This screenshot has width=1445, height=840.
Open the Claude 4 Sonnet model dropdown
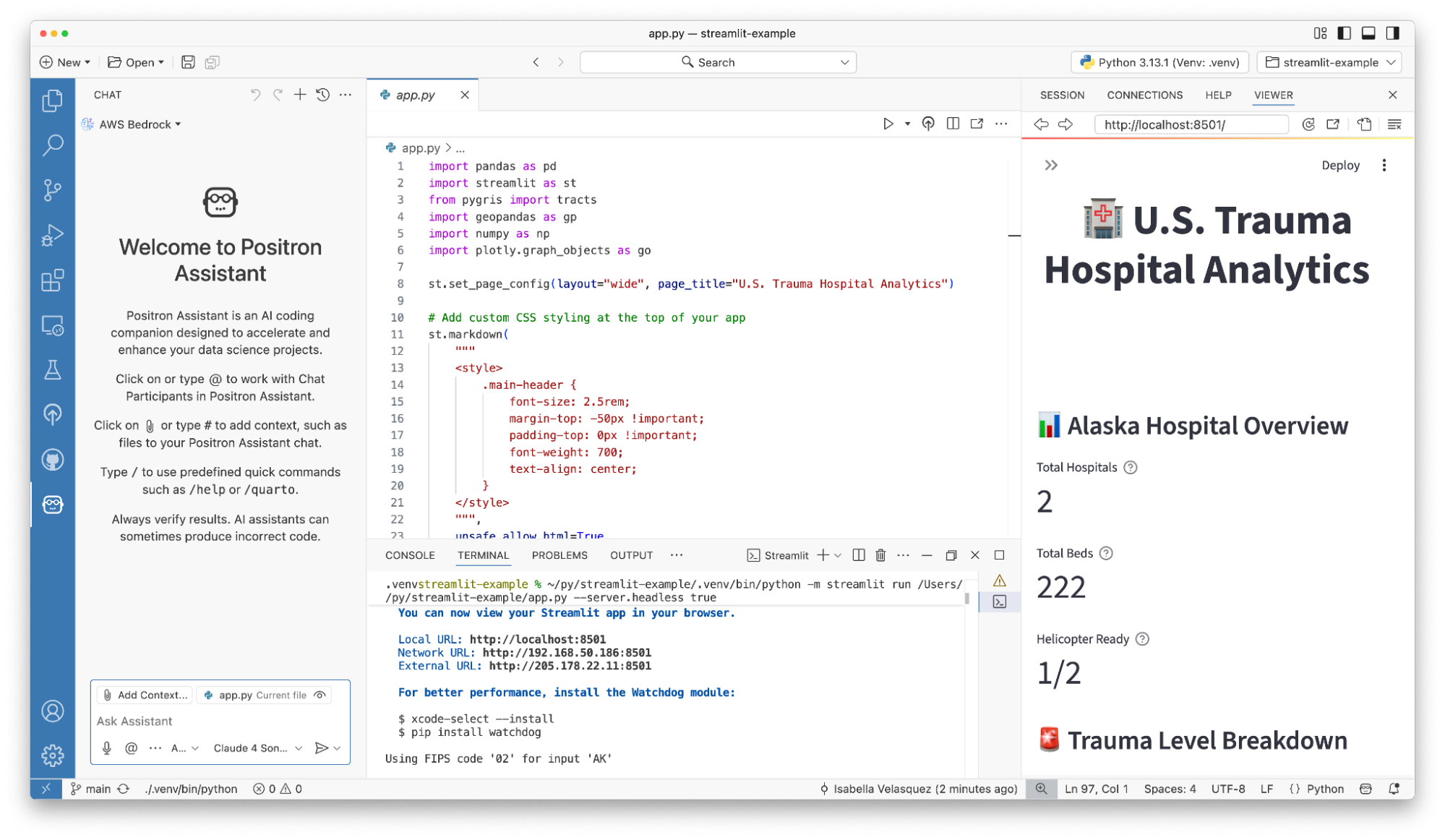(257, 748)
